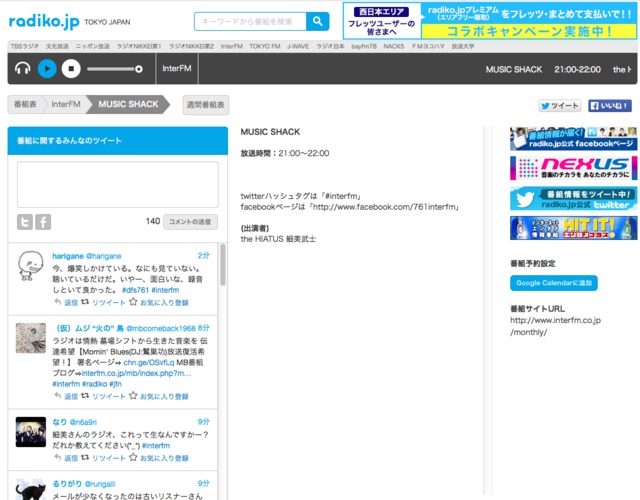The image size is (640, 500).
Task: Click コメントの送信 submit button
Action: [x=191, y=222]
